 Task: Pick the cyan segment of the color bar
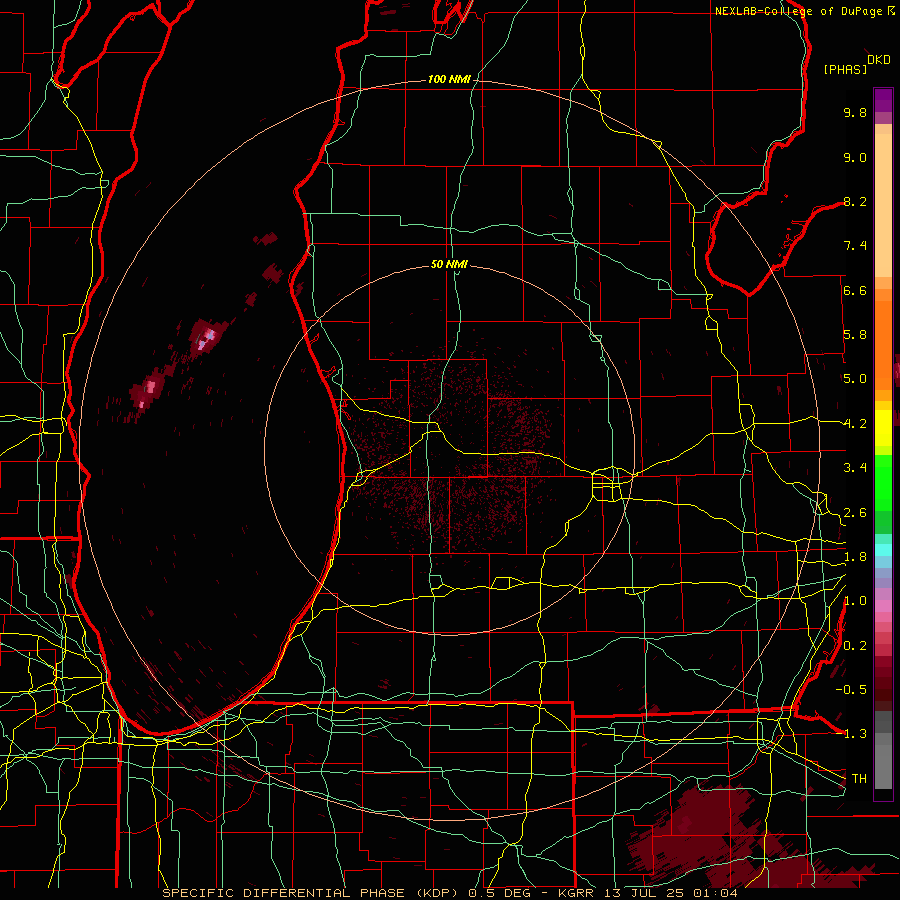pyautogui.click(x=883, y=550)
